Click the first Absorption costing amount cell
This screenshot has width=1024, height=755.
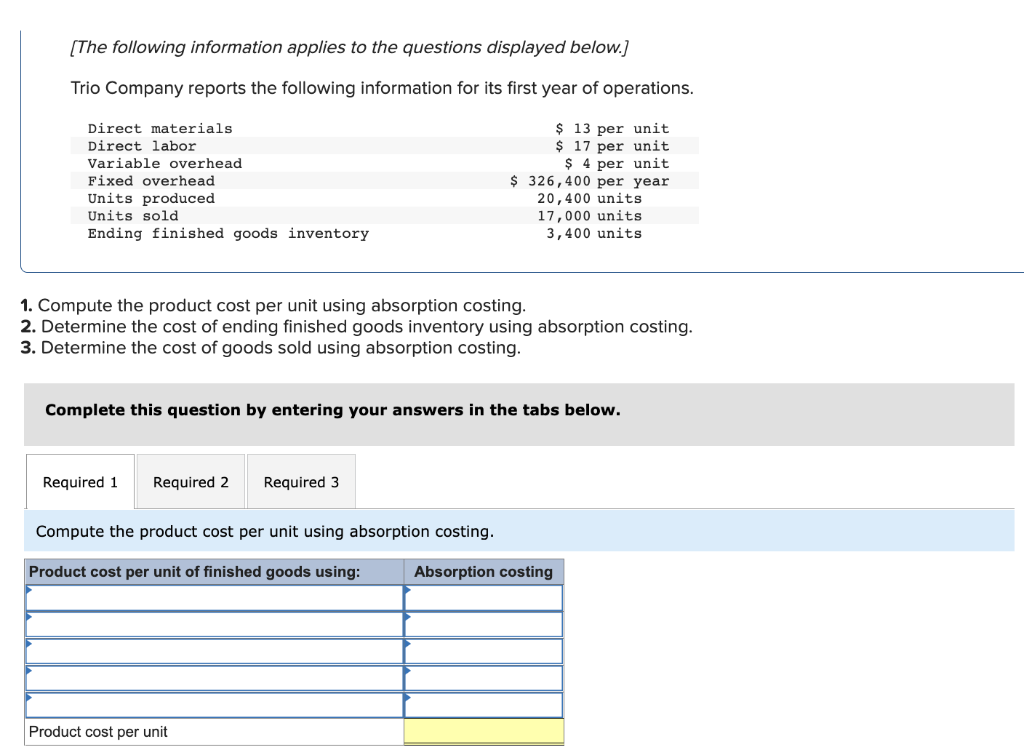click(x=483, y=597)
